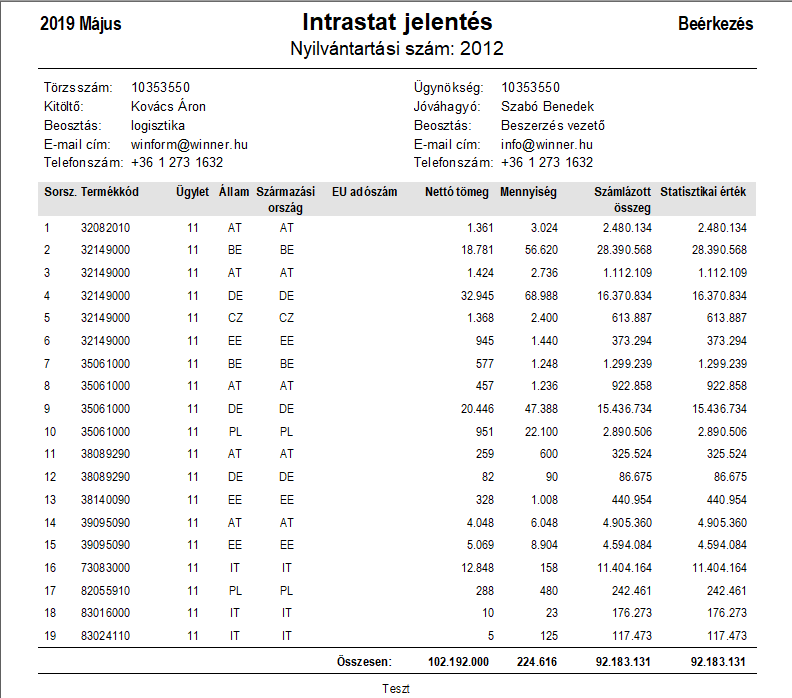Click Kovács Áron in the Kitöltő field
The image size is (792, 698).
(x=168, y=107)
